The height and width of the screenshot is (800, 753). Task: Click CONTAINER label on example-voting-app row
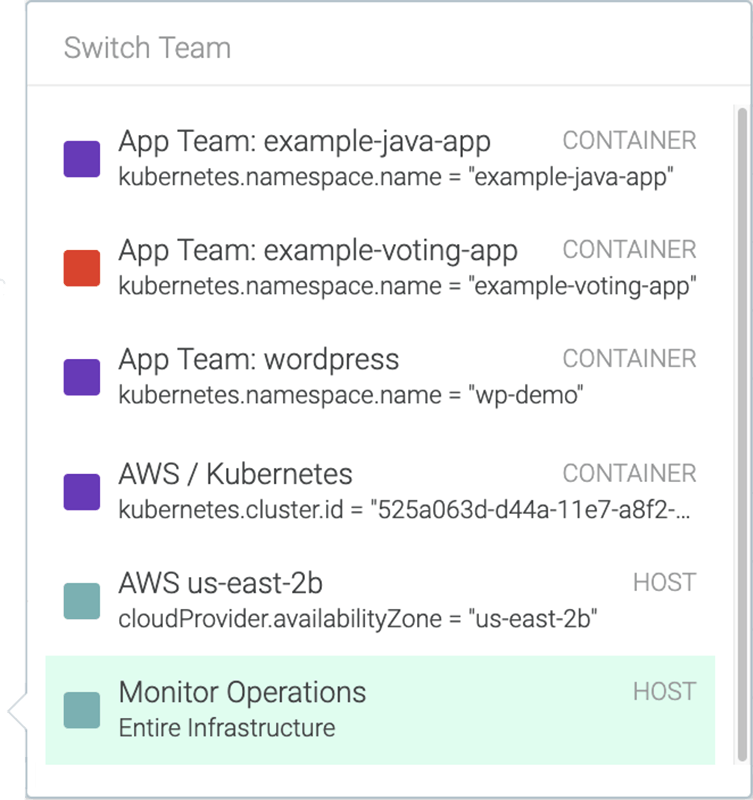click(x=630, y=250)
